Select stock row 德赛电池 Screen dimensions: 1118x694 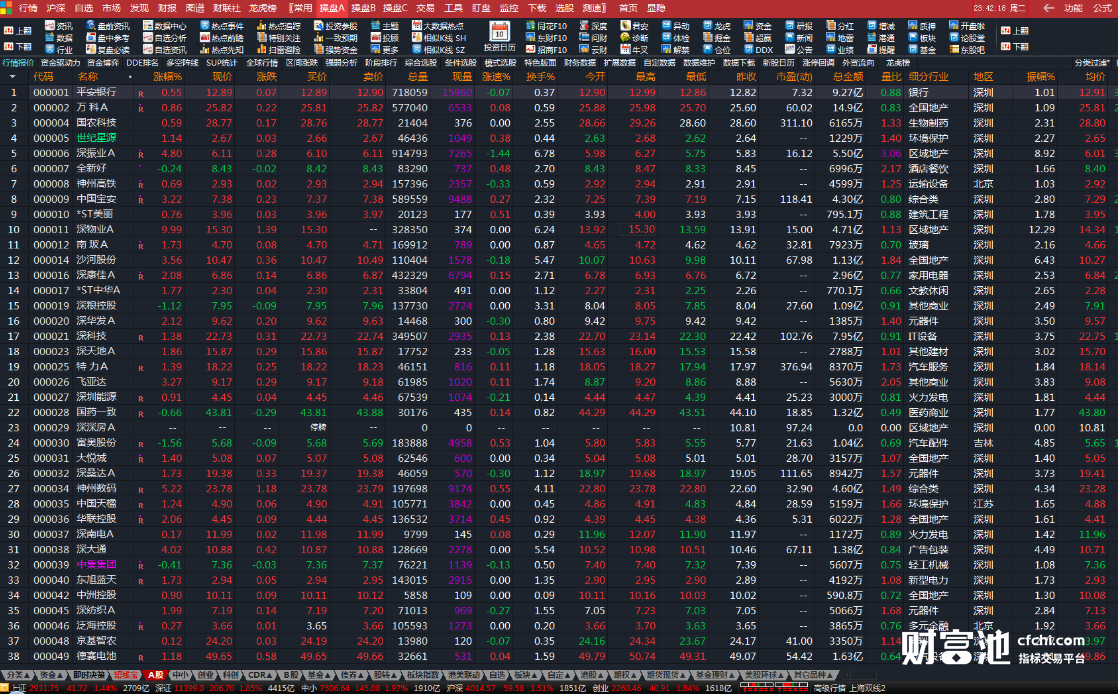point(559,655)
